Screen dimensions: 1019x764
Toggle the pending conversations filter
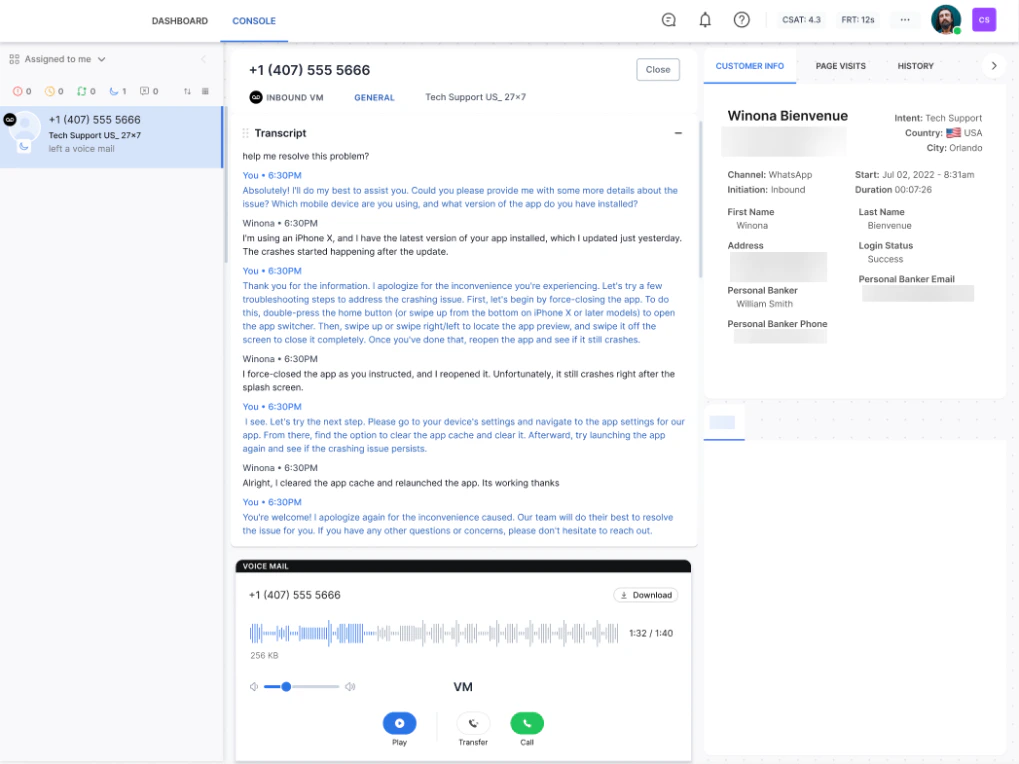[50, 92]
